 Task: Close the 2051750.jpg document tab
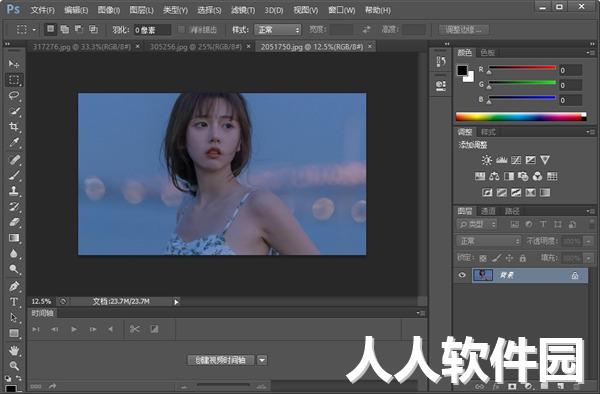(370, 46)
